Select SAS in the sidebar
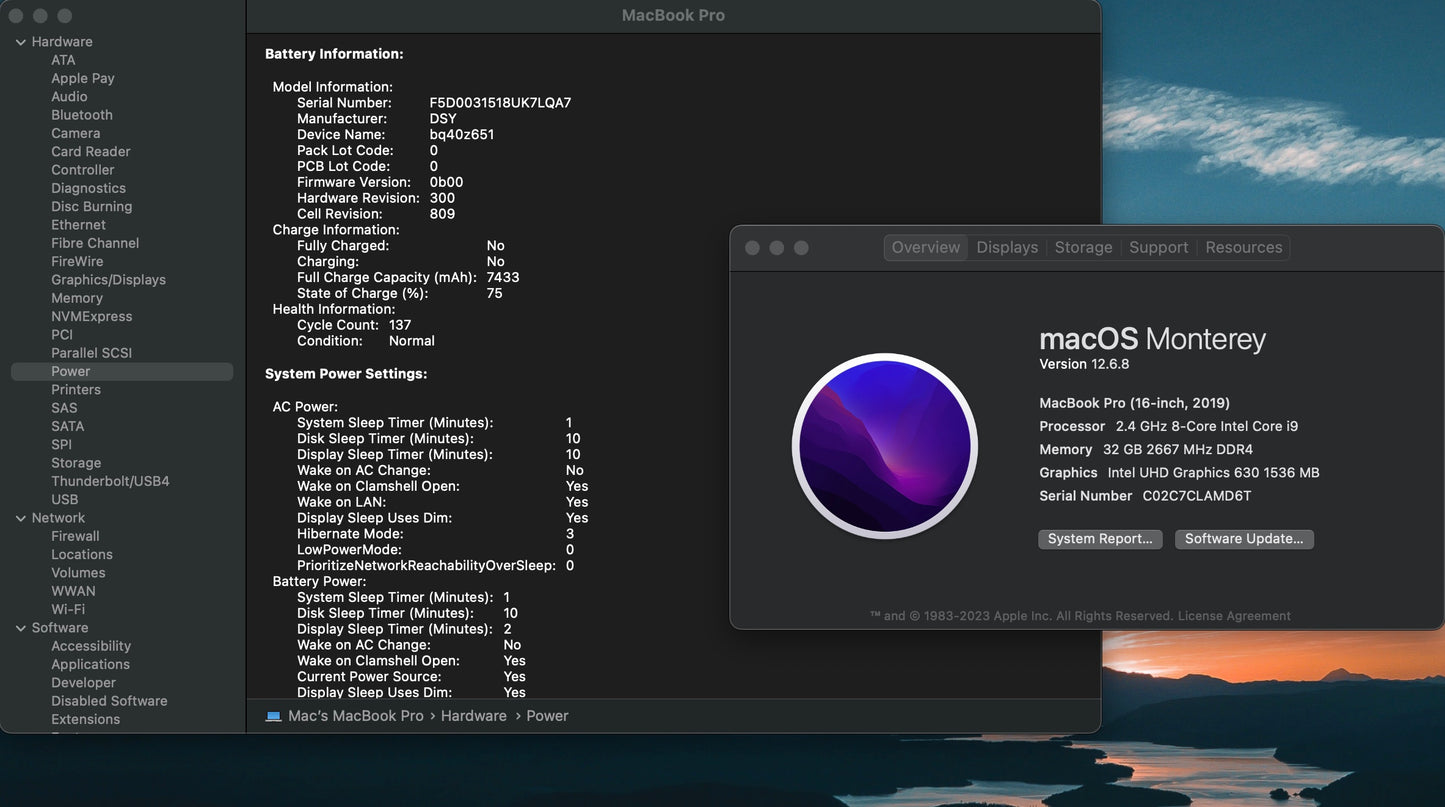1445x807 pixels. 64,408
